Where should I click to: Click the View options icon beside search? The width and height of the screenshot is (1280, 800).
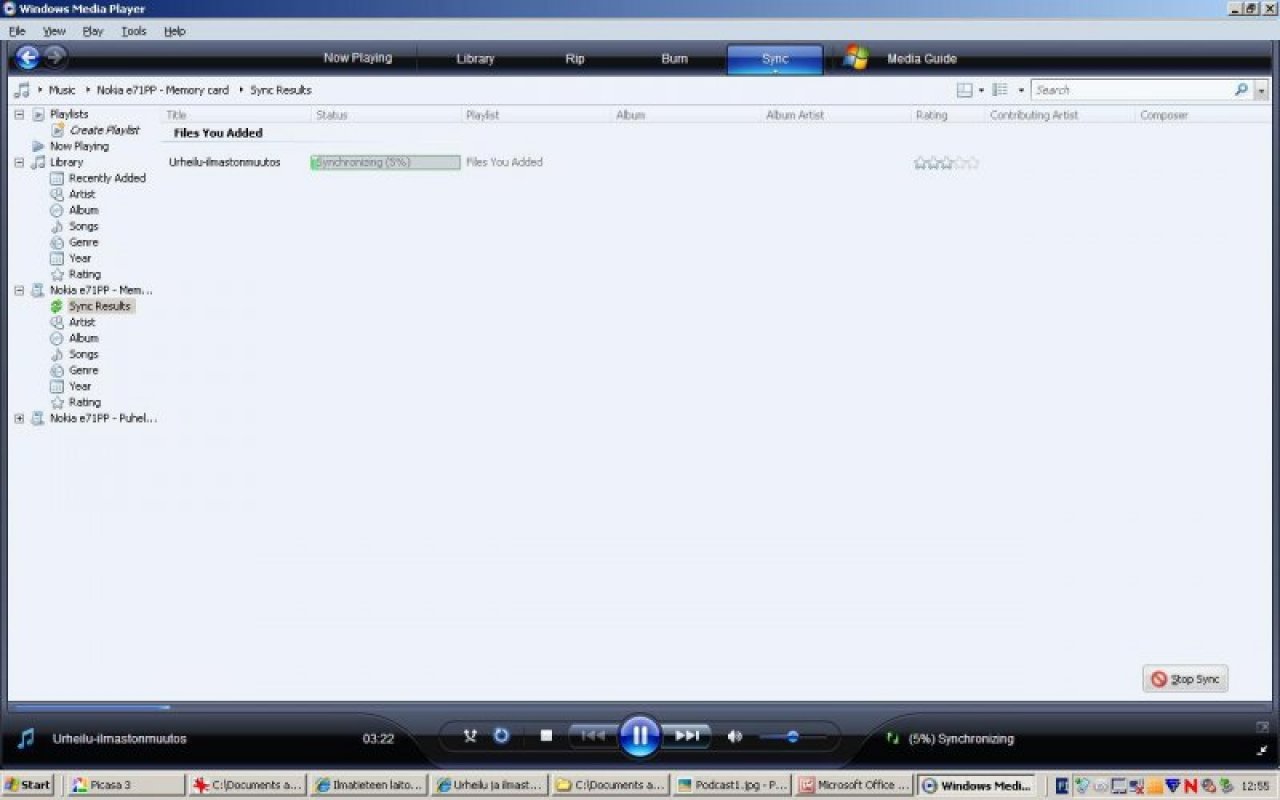click(1000, 90)
